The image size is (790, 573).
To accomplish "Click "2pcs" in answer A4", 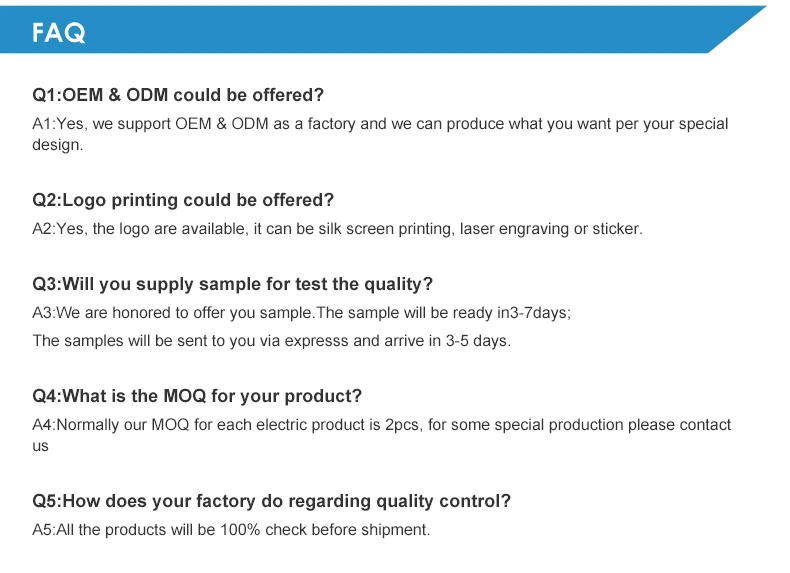I will tap(402, 425).
